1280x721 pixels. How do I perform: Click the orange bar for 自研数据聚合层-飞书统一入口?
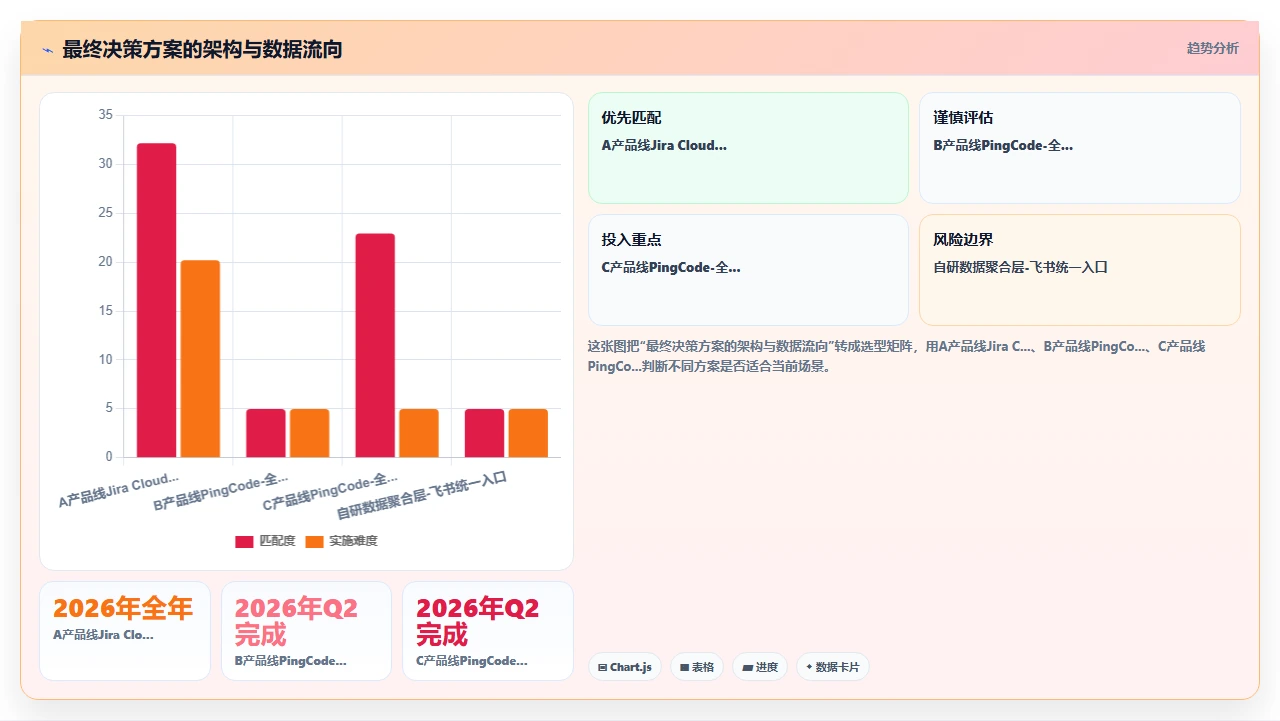(528, 433)
